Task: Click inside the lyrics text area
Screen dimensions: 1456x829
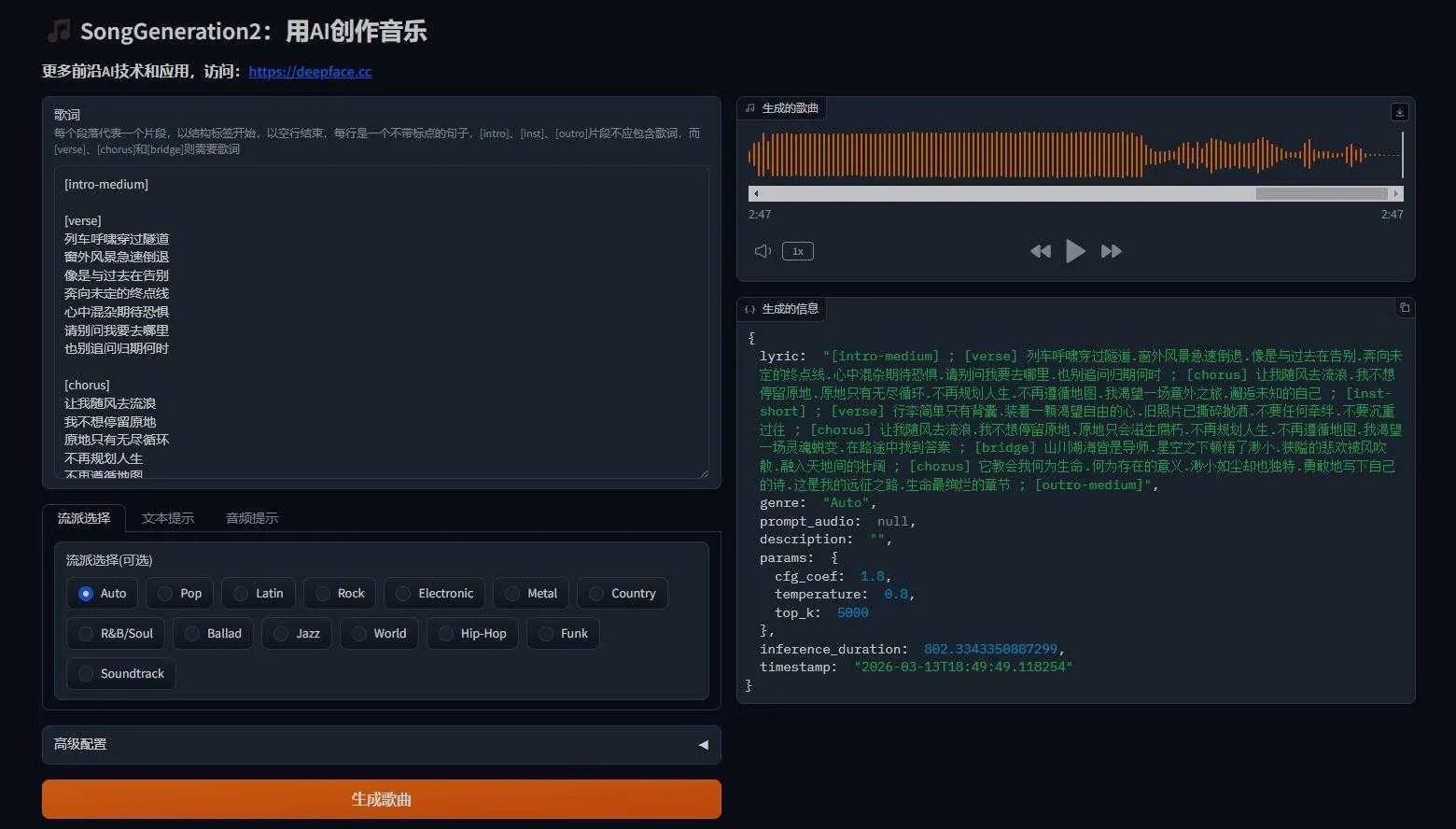Action: pyautogui.click(x=381, y=322)
